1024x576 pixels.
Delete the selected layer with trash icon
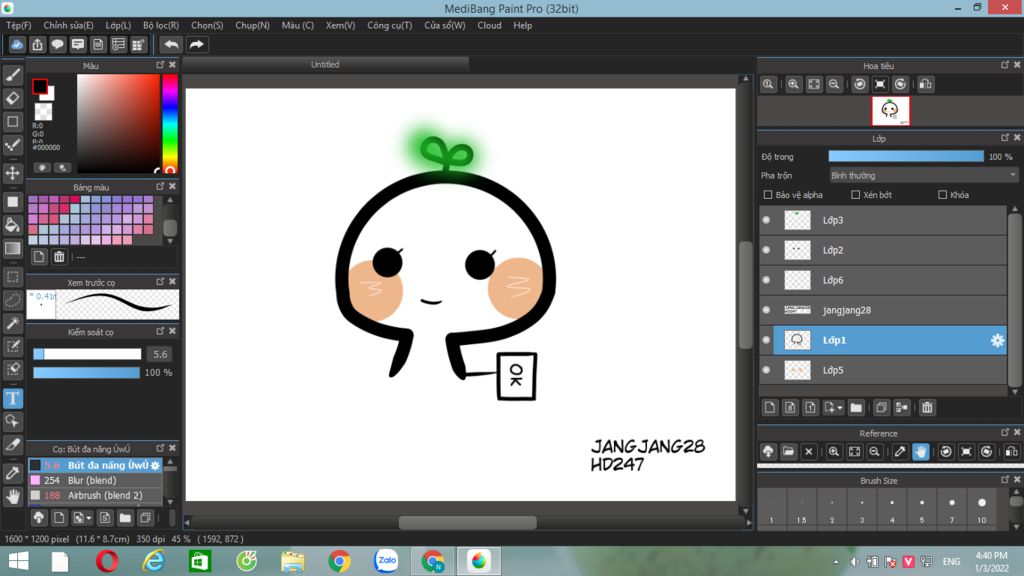[927, 408]
